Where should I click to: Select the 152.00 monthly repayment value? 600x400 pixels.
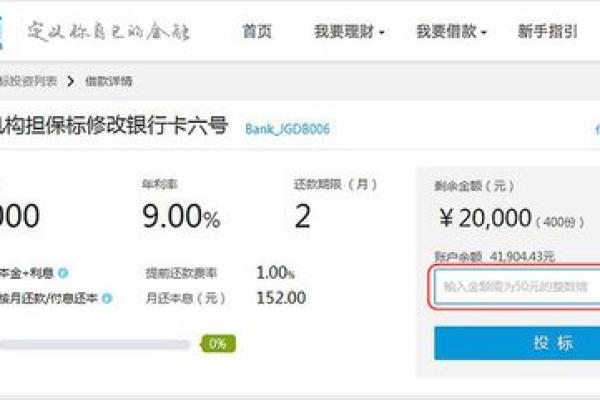point(281,298)
